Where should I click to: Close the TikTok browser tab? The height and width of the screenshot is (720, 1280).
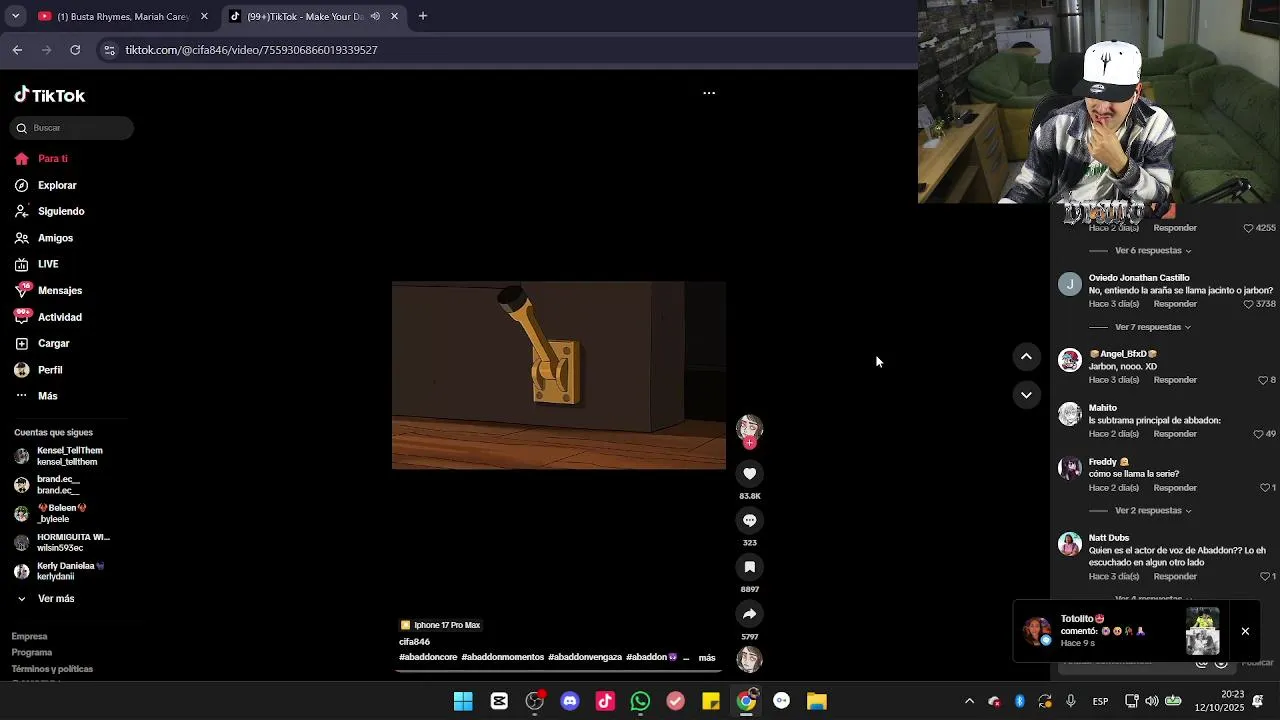tap(394, 16)
